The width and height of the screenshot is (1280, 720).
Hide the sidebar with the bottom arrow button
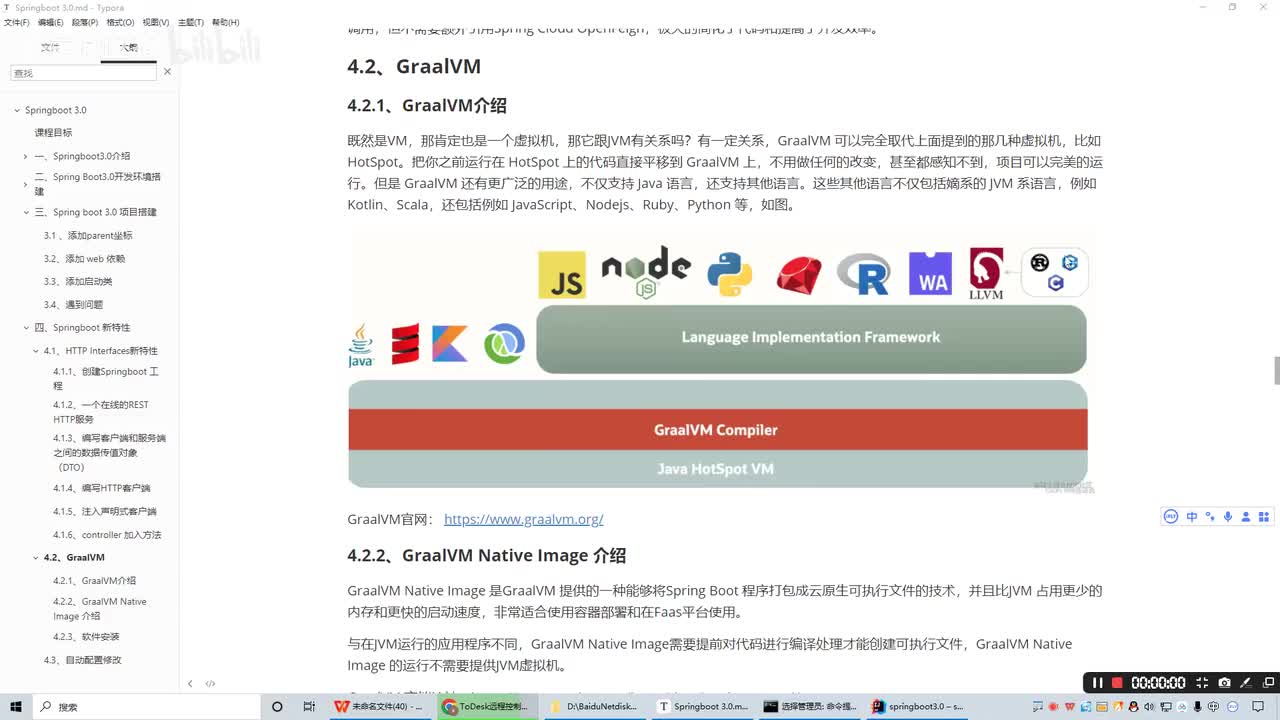[190, 683]
